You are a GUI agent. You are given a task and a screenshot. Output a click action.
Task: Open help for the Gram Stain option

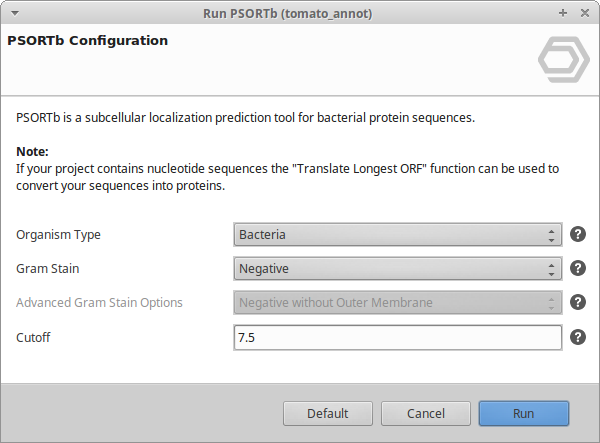pyautogui.click(x=577, y=268)
